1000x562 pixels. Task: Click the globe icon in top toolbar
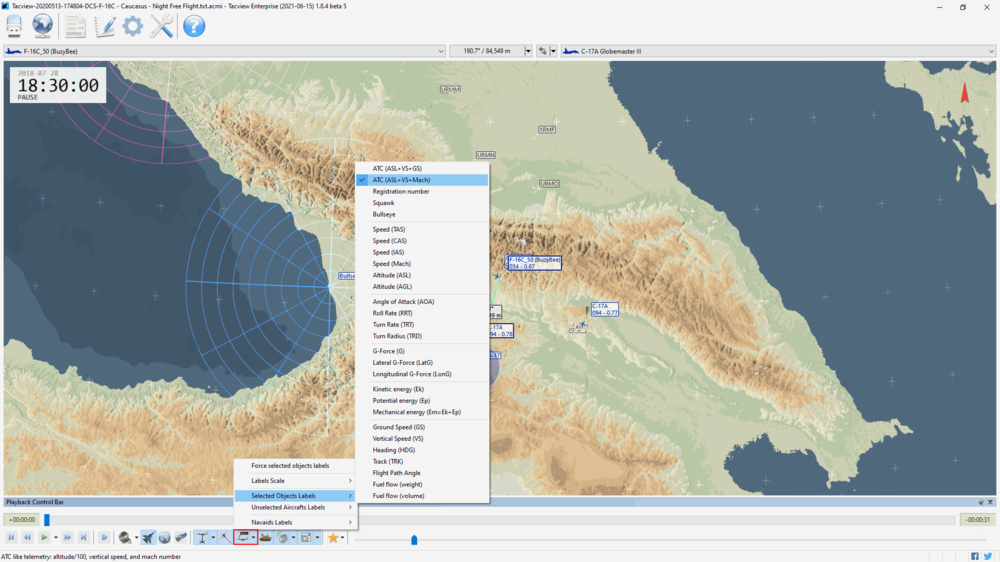point(43,26)
